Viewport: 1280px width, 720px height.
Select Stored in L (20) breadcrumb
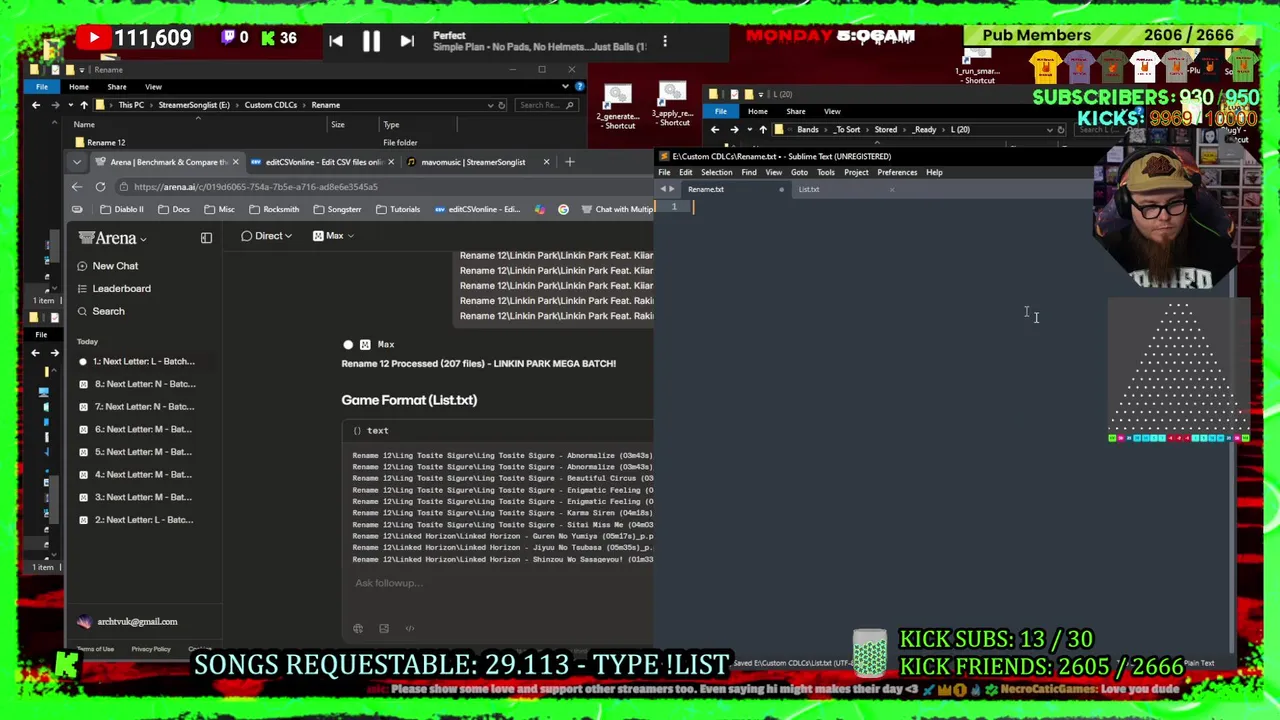click(886, 130)
